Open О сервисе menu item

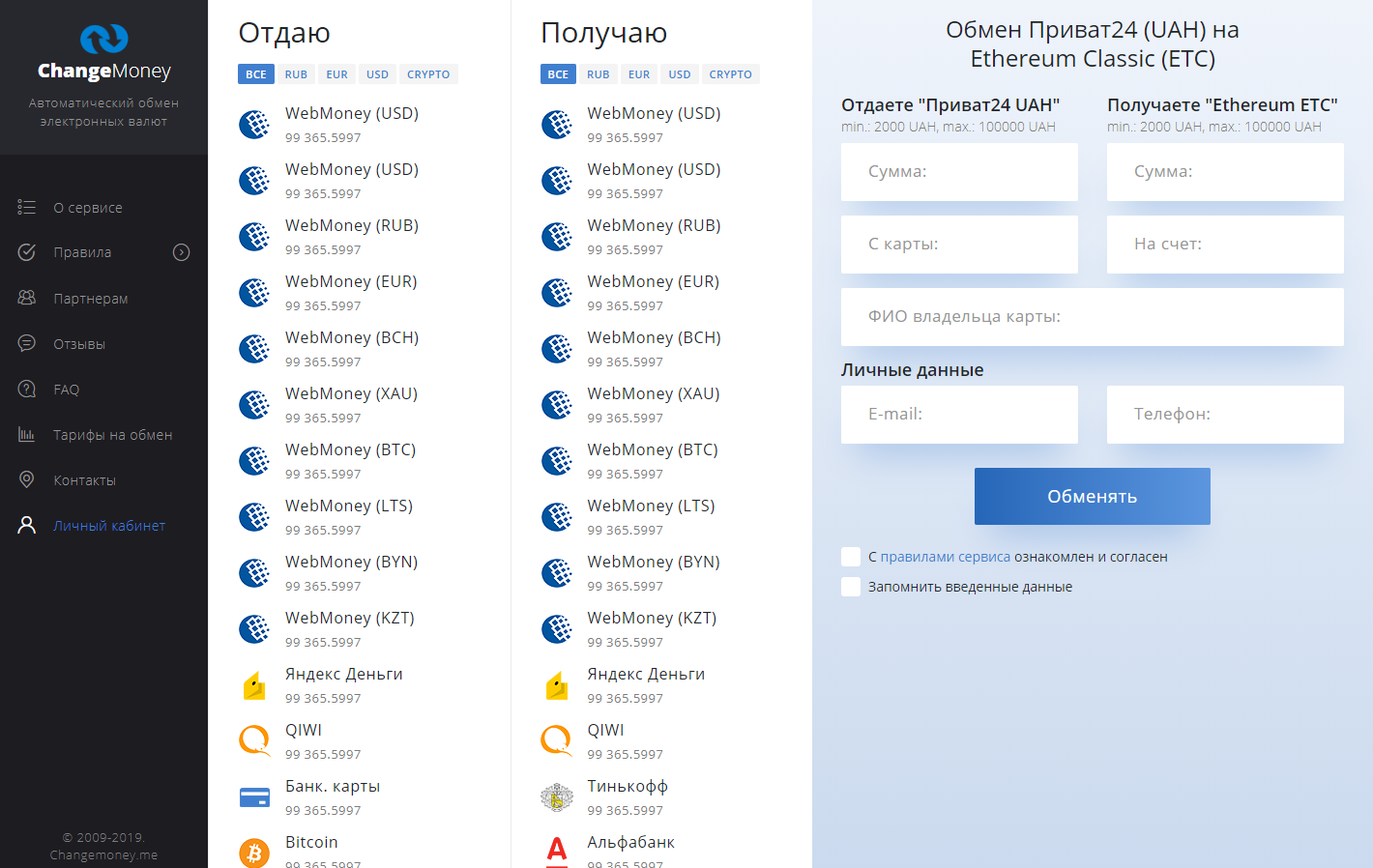tap(88, 208)
